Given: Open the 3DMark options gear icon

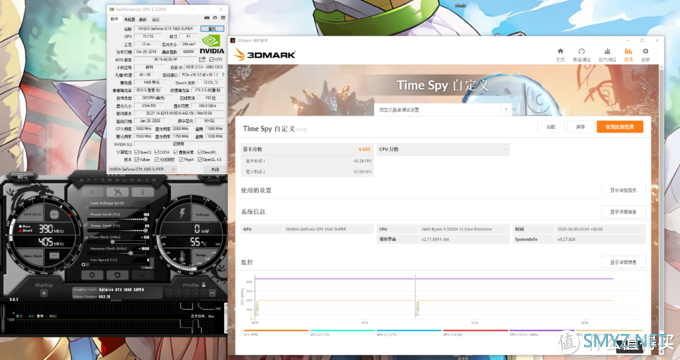Looking at the screenshot, I should click(645, 51).
